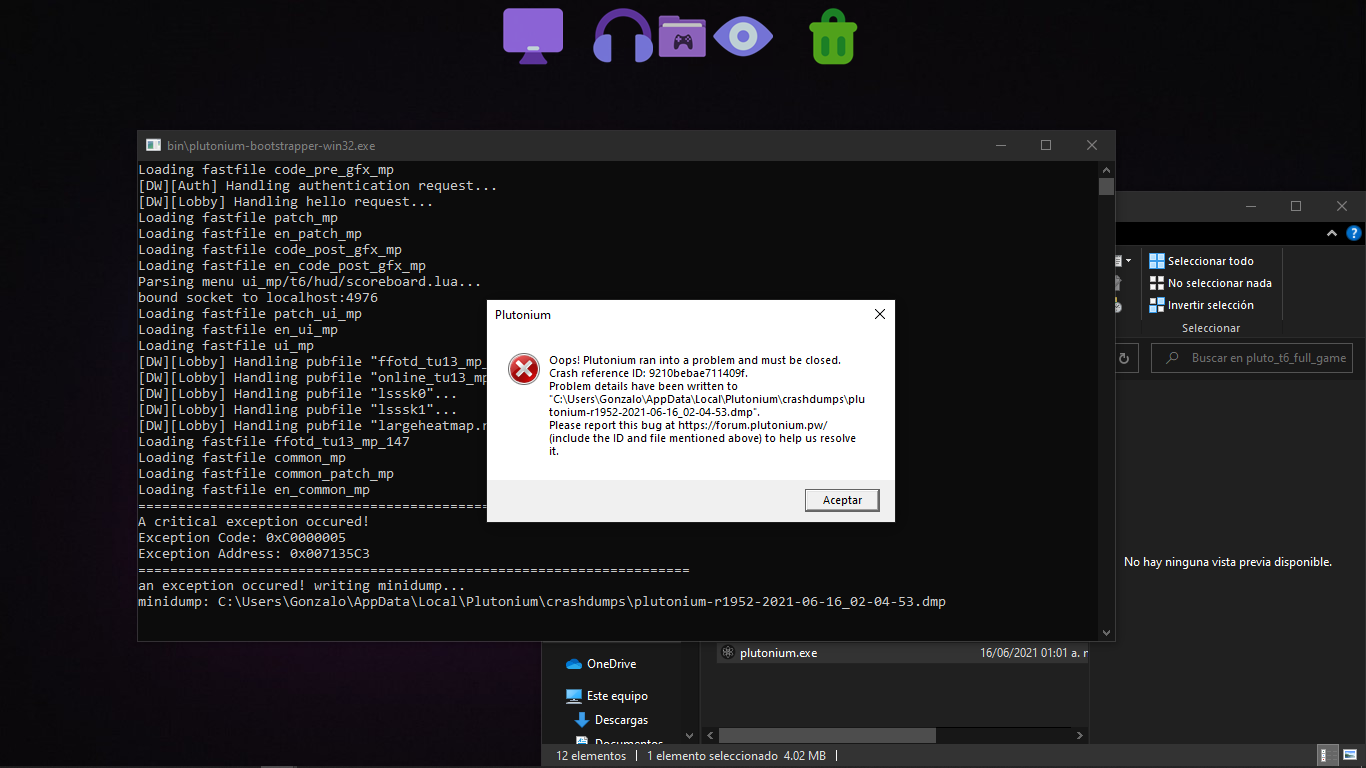Maximize the File Explorer window
Viewport: 1366px width, 768px height.
(x=1296, y=206)
